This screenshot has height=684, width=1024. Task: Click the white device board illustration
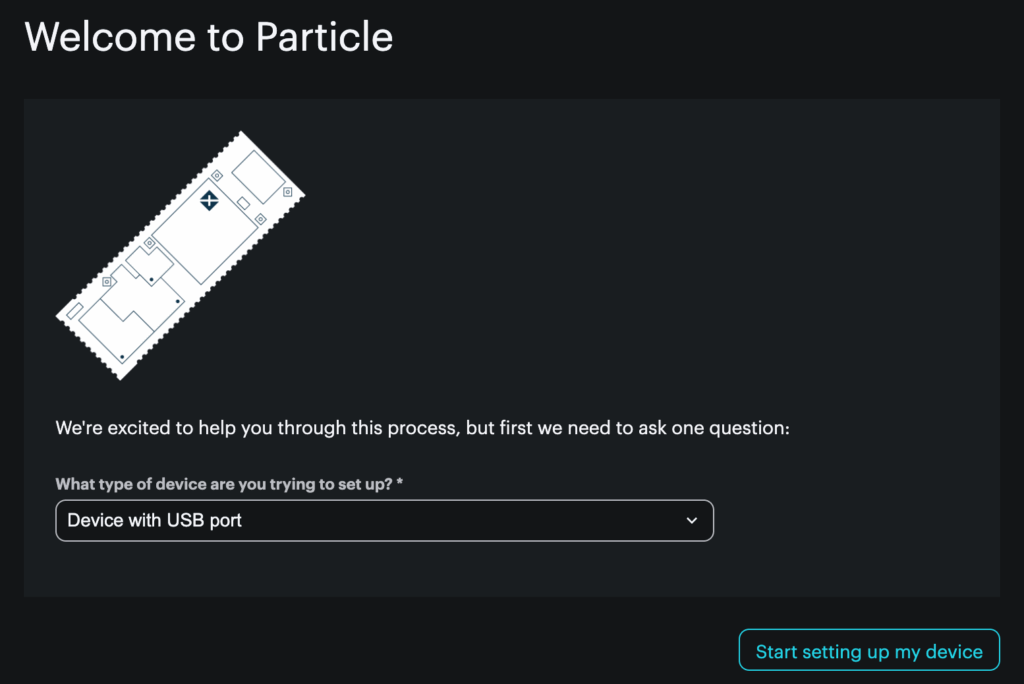(x=180, y=256)
